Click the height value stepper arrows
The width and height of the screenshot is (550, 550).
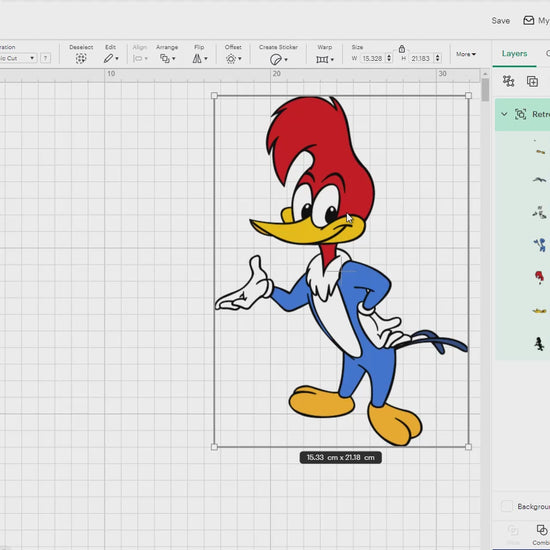coord(437,58)
